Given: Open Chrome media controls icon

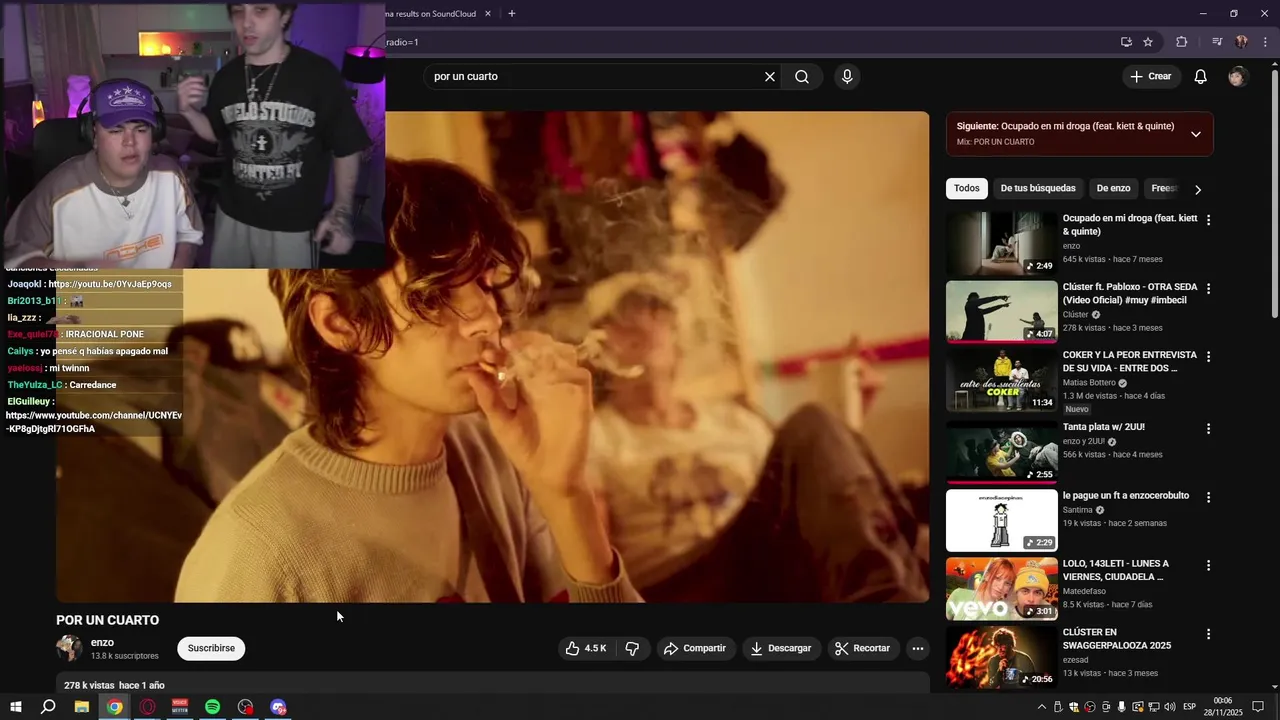Looking at the screenshot, I should 1217,42.
